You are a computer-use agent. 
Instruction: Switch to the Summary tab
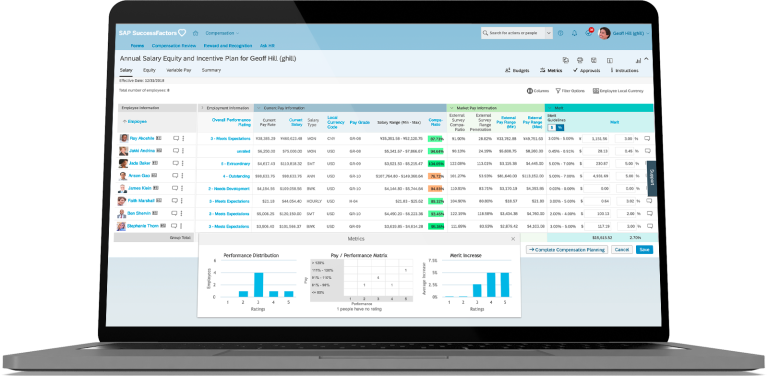(x=211, y=70)
